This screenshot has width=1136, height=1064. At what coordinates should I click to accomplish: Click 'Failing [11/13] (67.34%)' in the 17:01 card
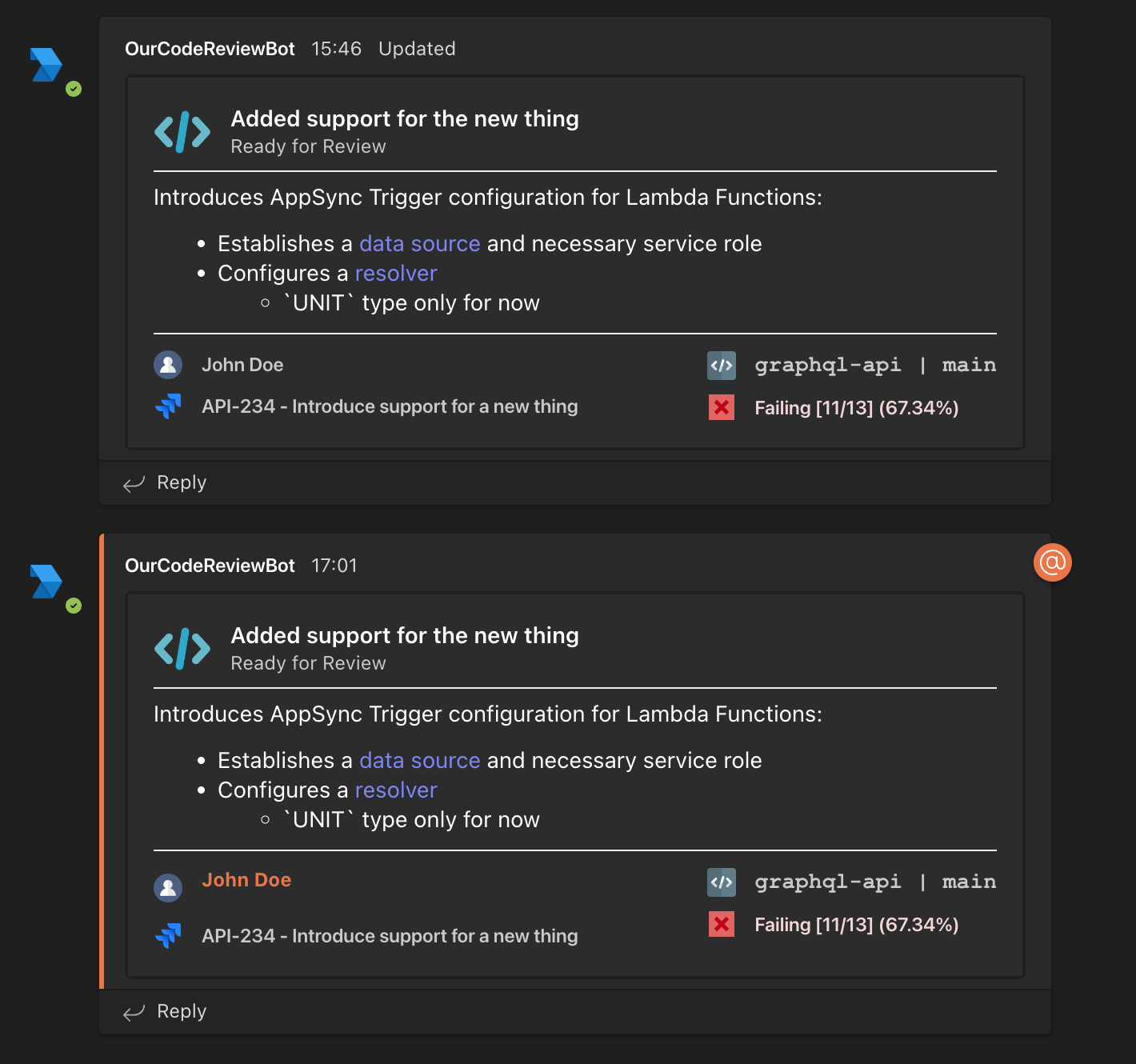tap(857, 925)
